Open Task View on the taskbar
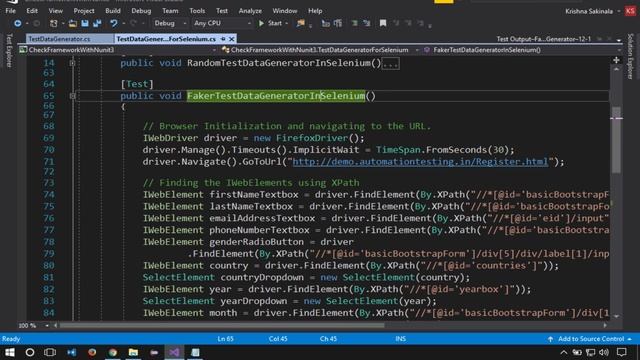Viewport: 640px width, 360px height. [x=50, y=352]
